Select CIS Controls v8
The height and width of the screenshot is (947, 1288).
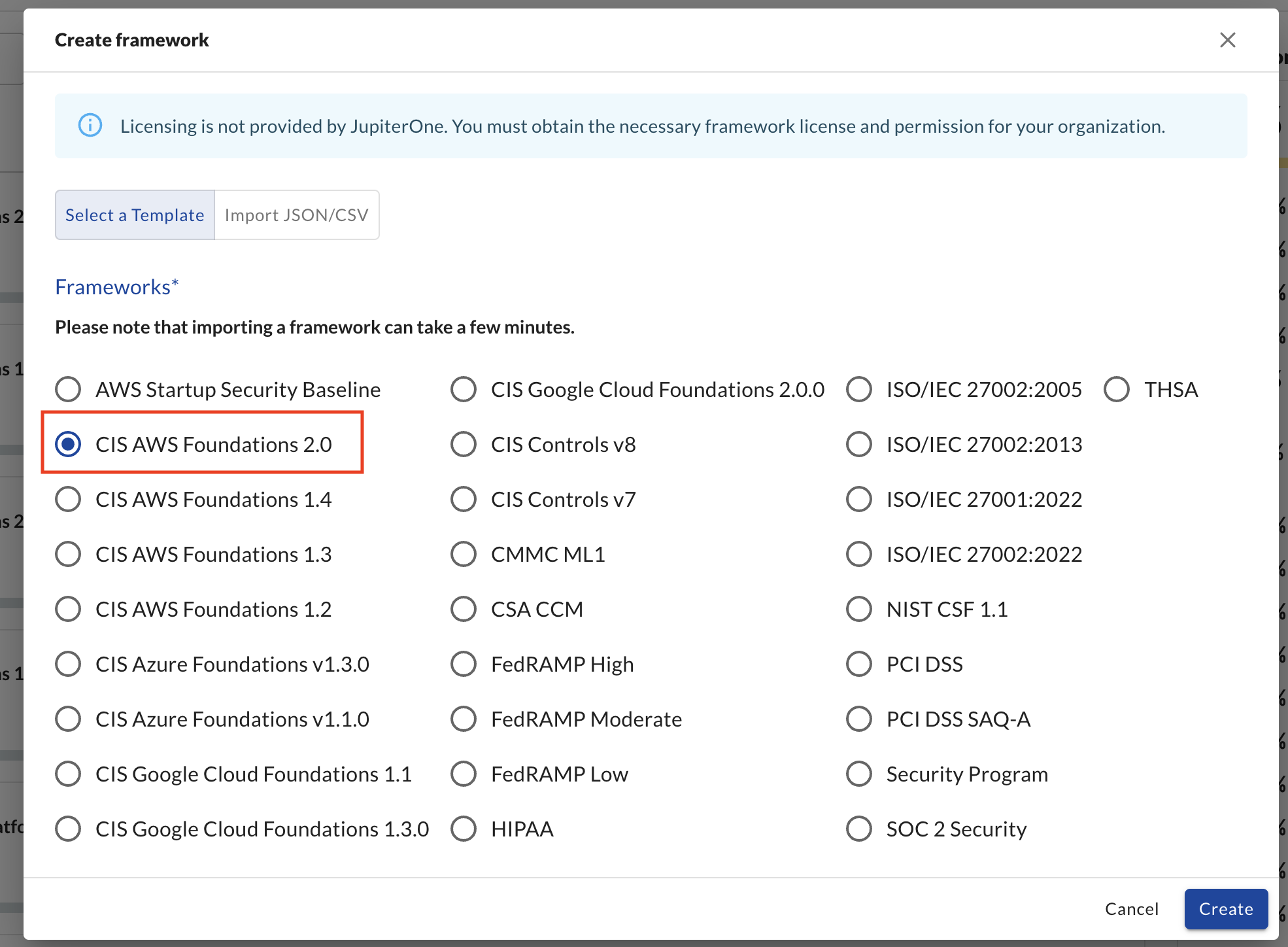pyautogui.click(x=463, y=444)
